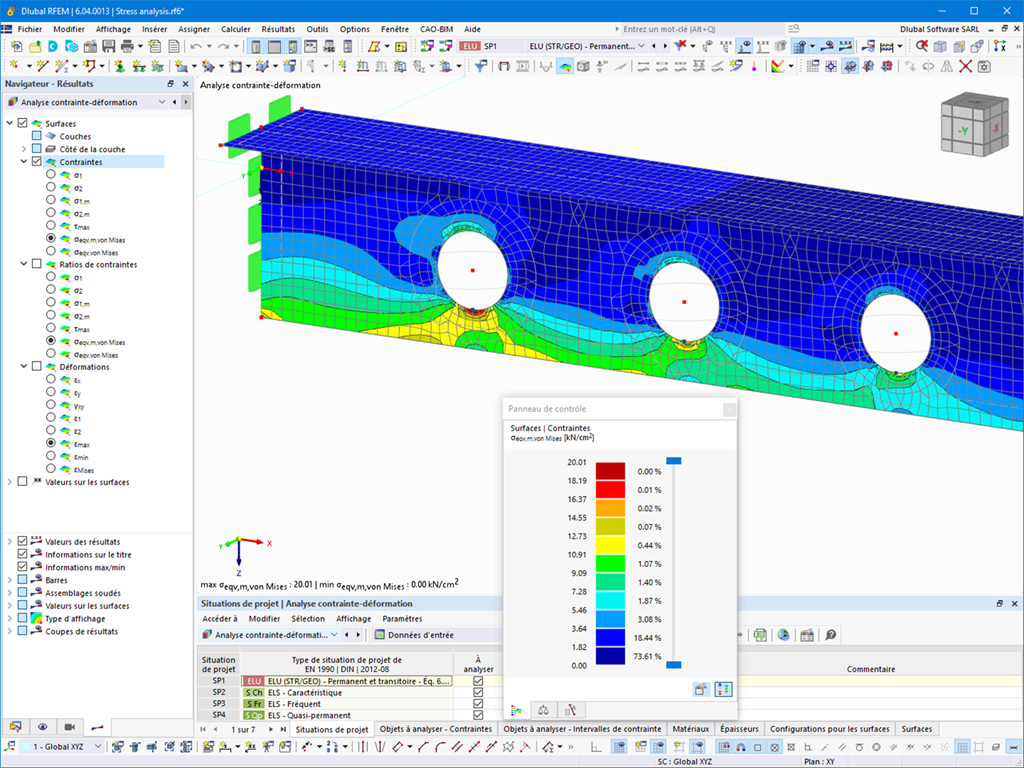Click the Print toolbar icon
Screen dimensions: 1024x768
pyautogui.click(x=127, y=46)
